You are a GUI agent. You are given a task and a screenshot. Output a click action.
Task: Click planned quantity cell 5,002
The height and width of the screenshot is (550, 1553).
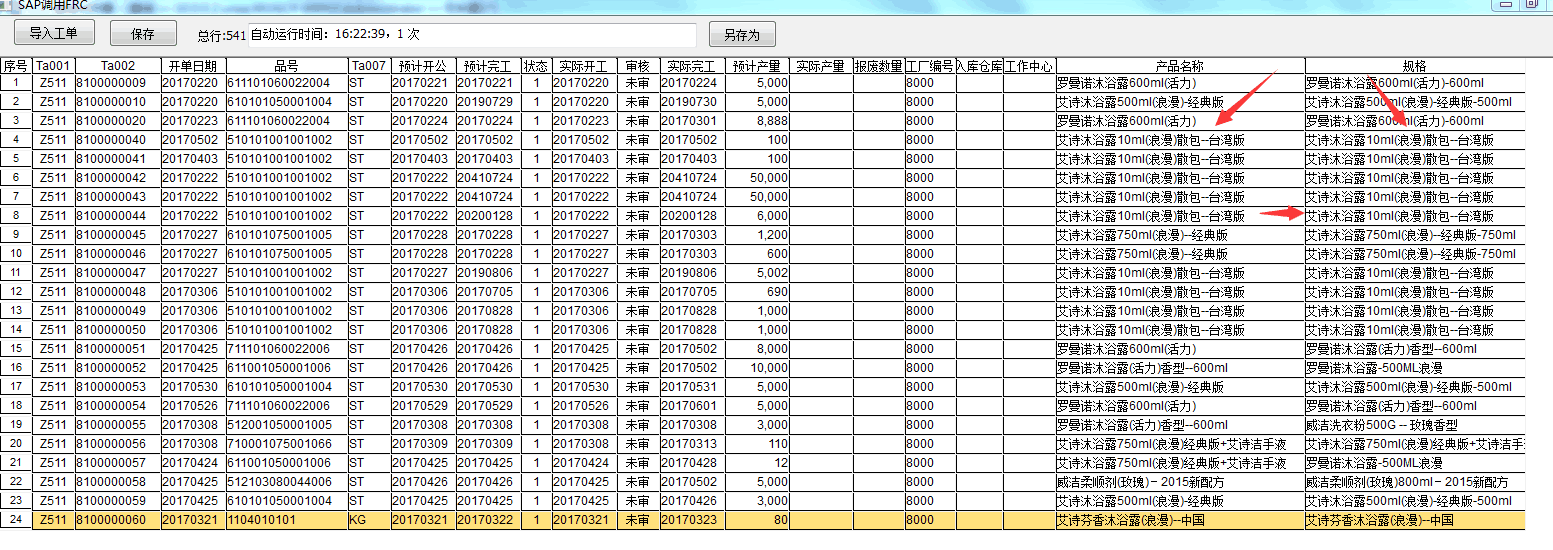click(x=757, y=273)
